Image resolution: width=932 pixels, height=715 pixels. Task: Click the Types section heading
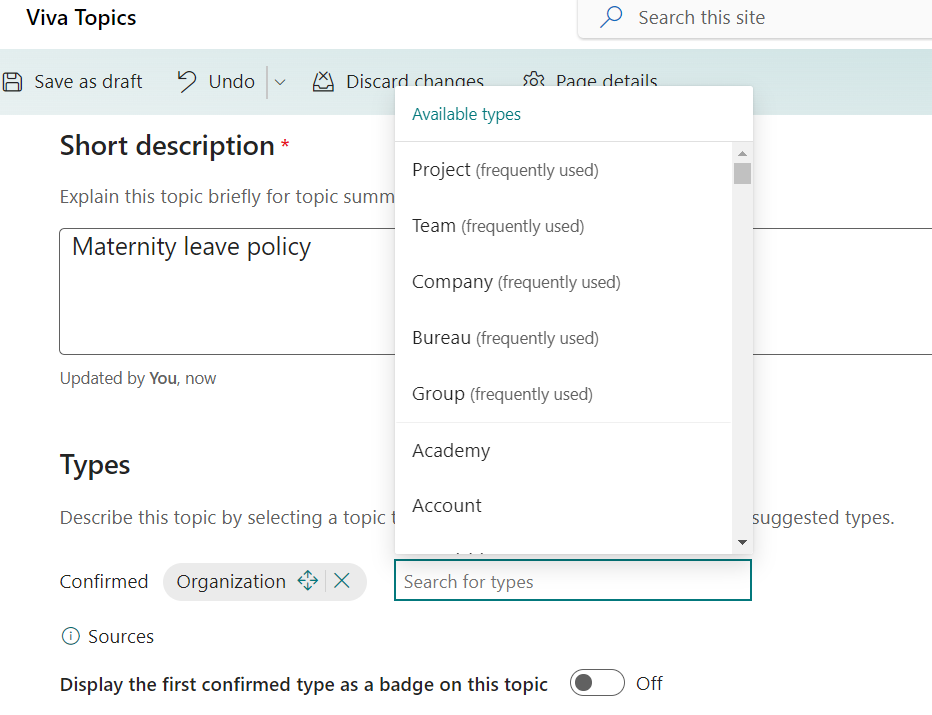click(x=95, y=465)
